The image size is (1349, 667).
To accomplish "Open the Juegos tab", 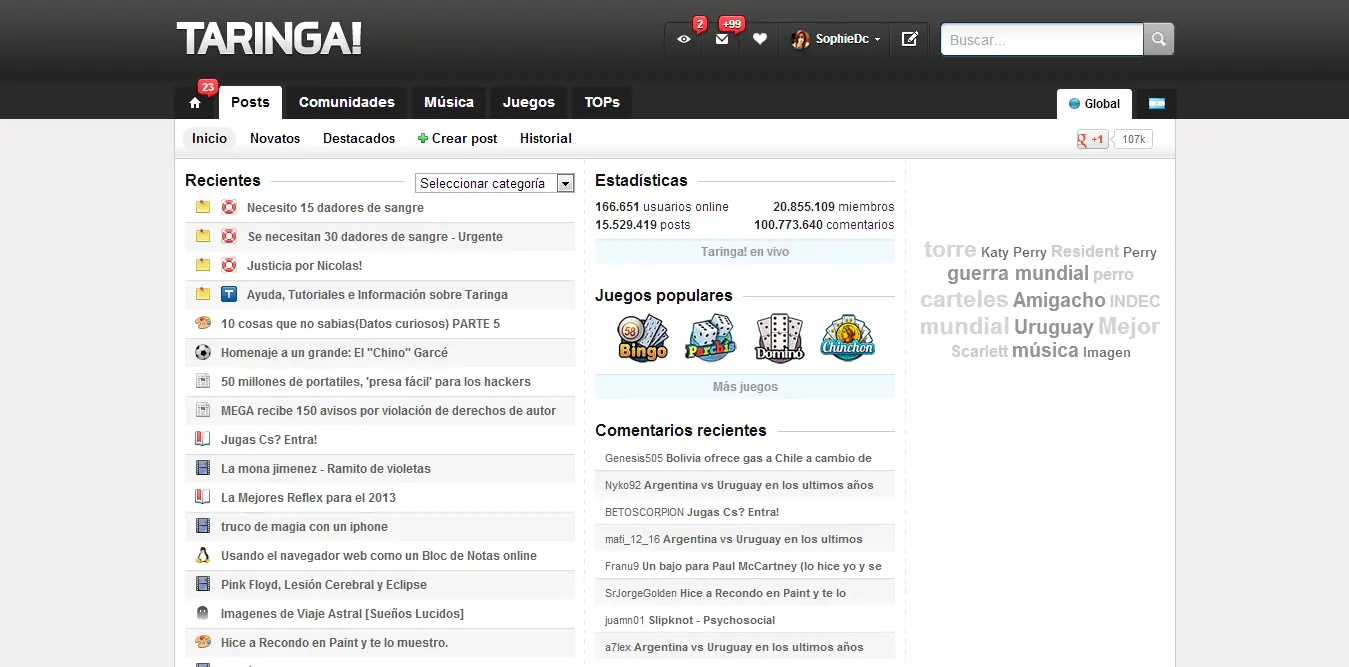I will point(529,102).
